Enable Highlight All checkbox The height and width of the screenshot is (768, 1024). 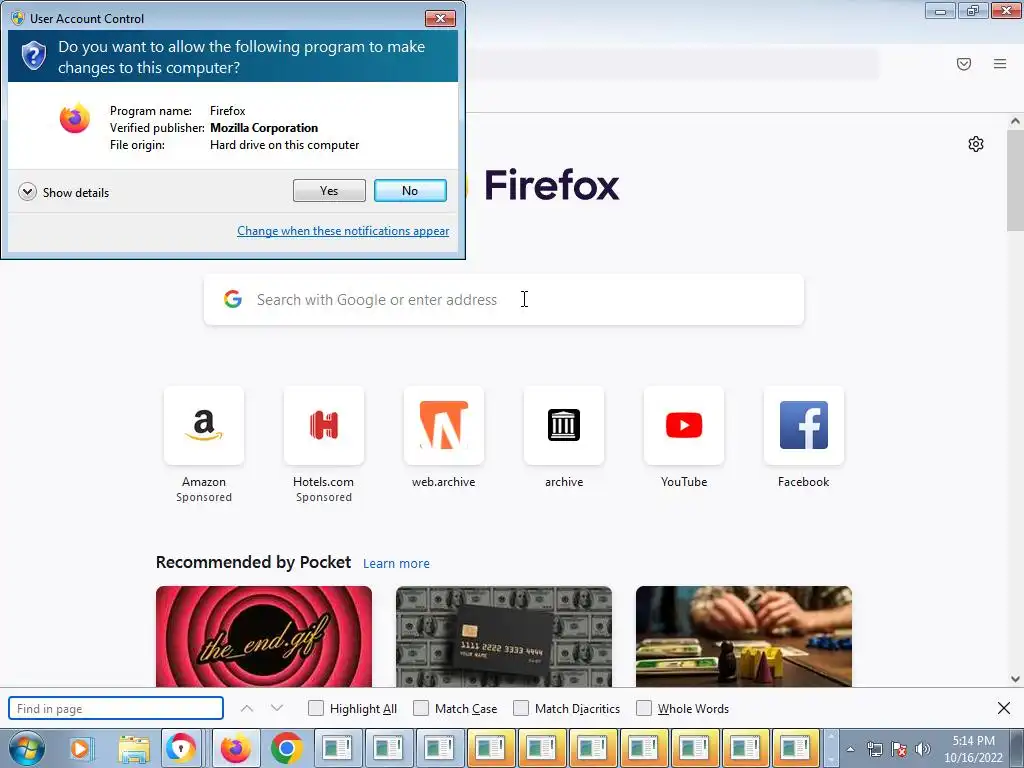(x=316, y=709)
